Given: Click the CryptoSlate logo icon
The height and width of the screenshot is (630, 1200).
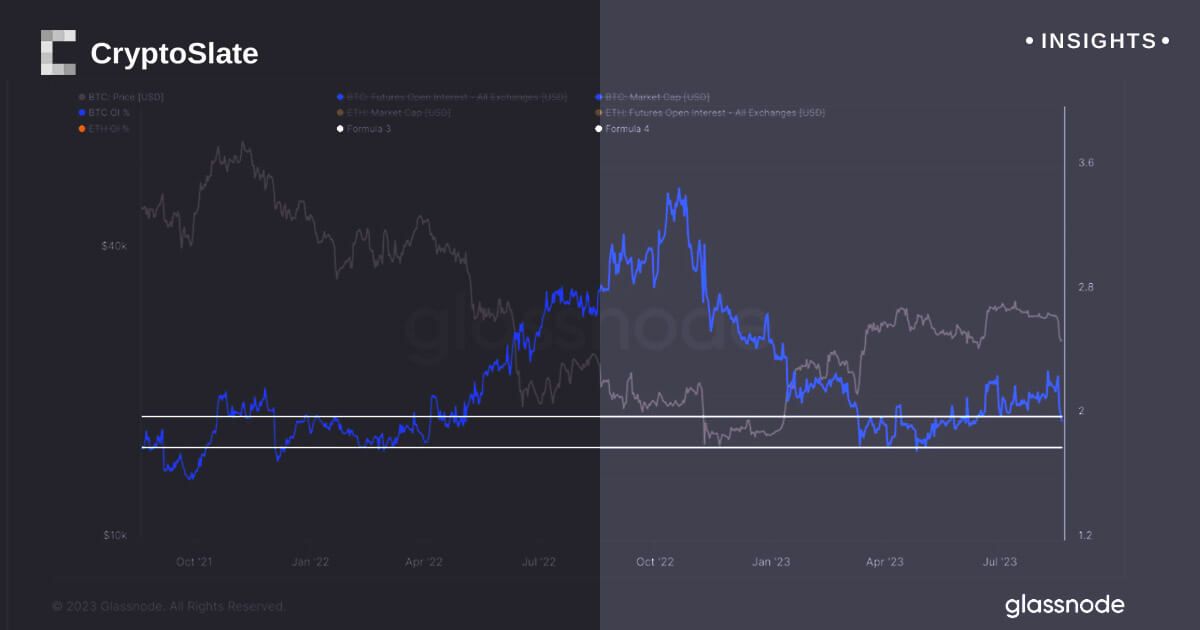Looking at the screenshot, I should pyautogui.click(x=58, y=52).
